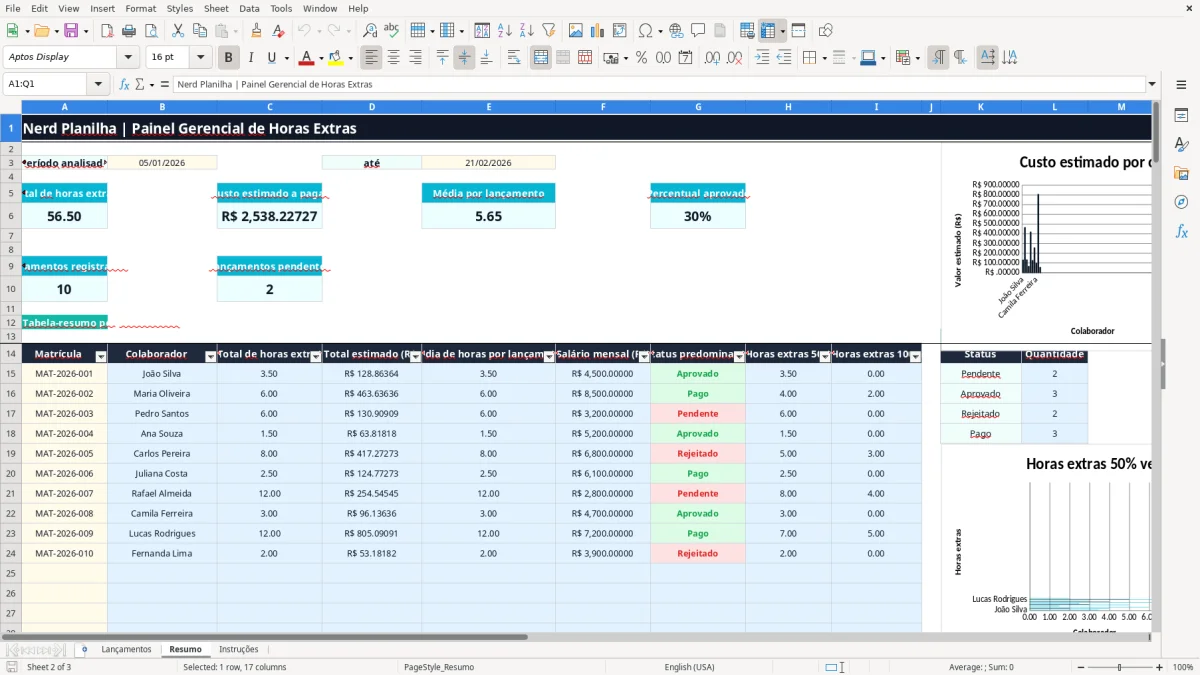Screen dimensions: 1200x675
Task: Click Increase Indent icon
Action: [x=762, y=58]
